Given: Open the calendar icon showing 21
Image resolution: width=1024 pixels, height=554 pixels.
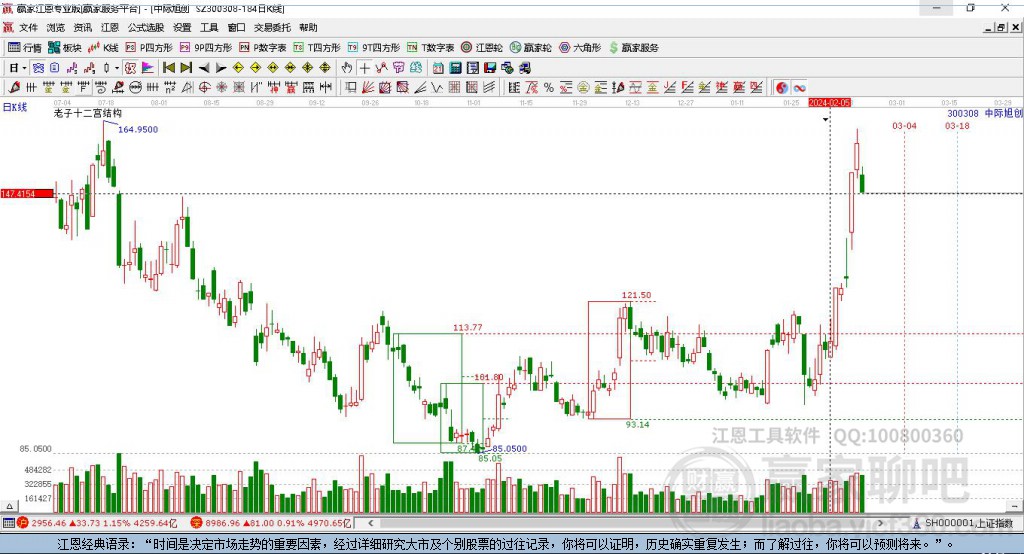Looking at the screenshot, I should click(x=438, y=67).
